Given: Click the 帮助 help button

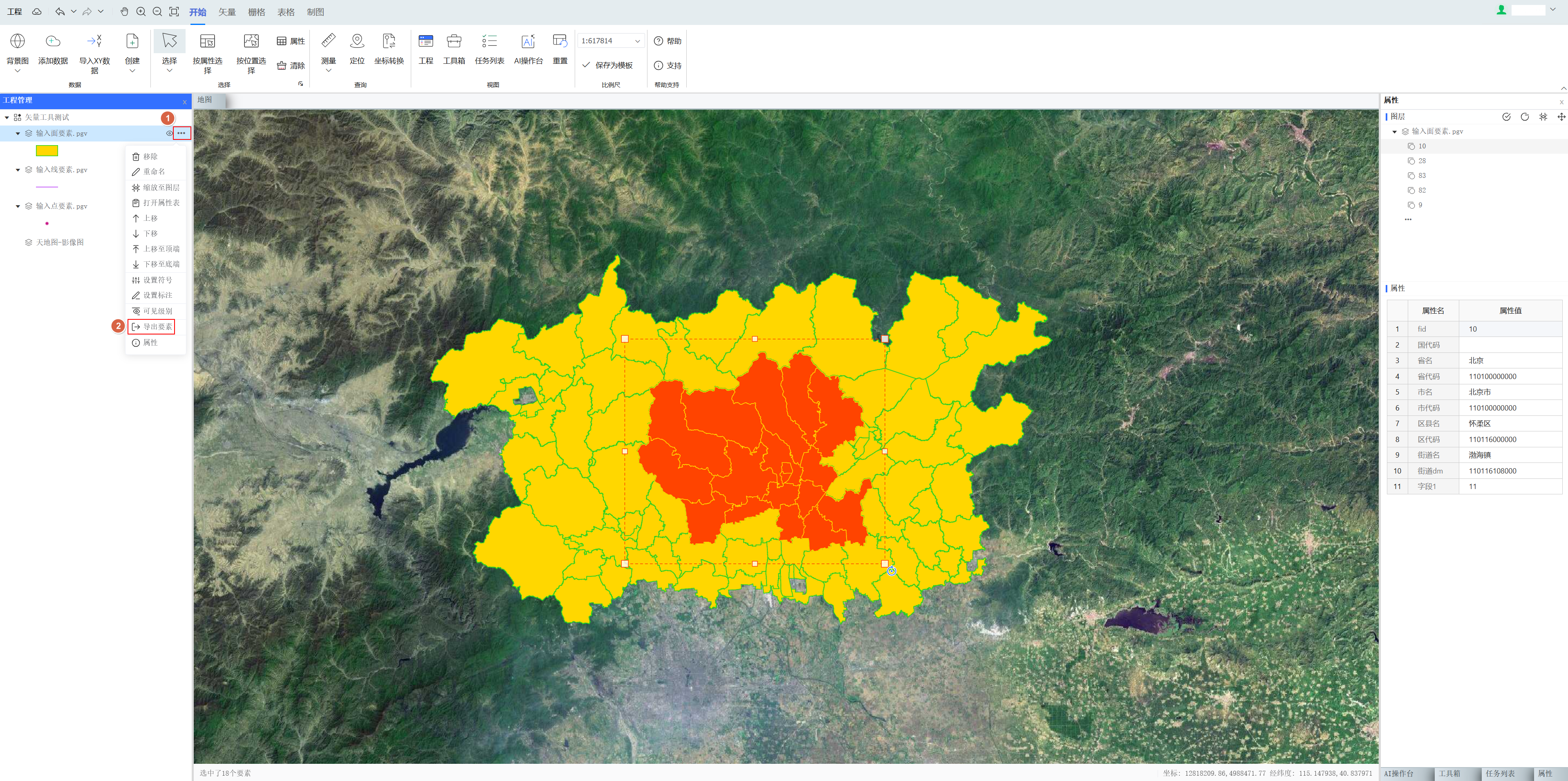Looking at the screenshot, I should pyautogui.click(x=667, y=41).
